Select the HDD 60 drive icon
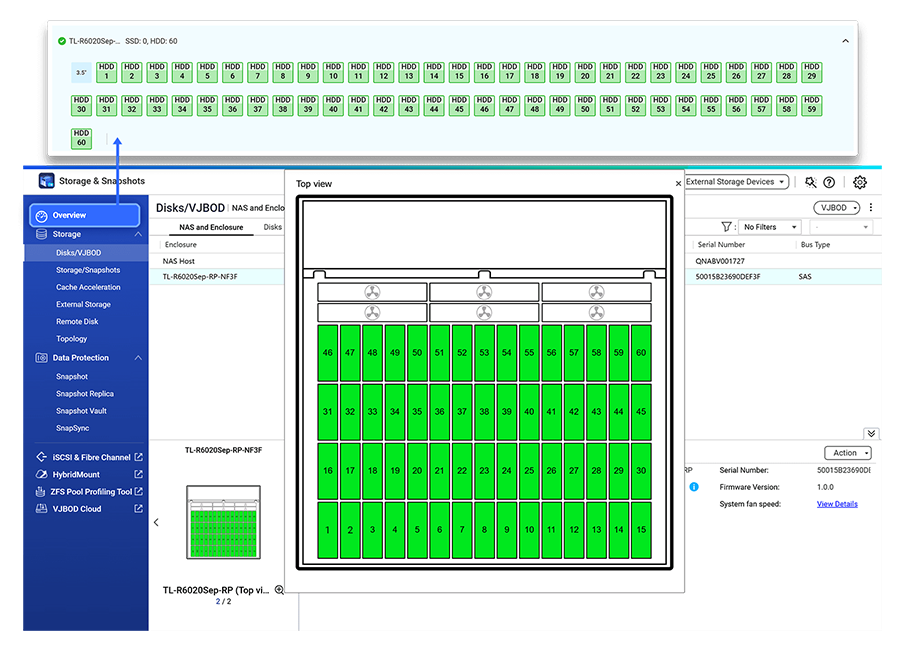 [x=81, y=135]
